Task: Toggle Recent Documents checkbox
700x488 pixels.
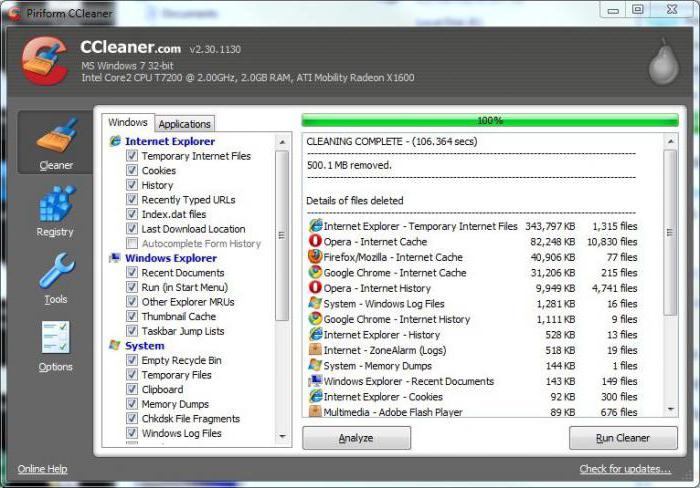Action: tap(132, 272)
